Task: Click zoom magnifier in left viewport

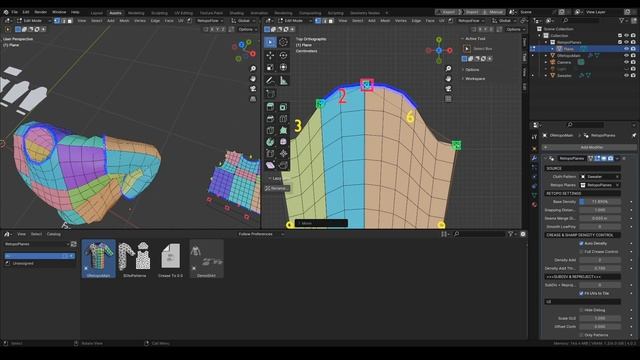Action: pos(253,69)
